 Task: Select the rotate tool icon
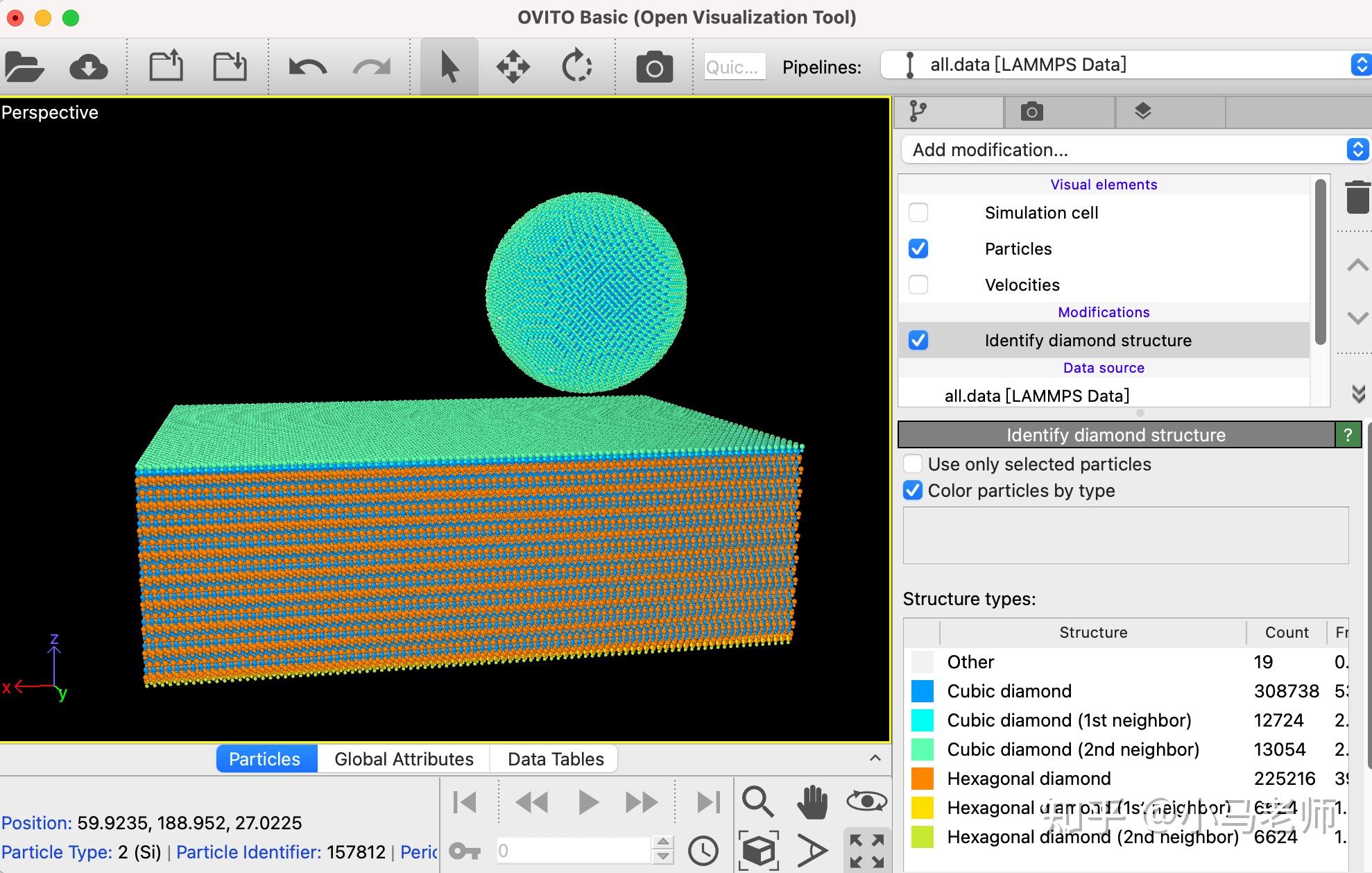pos(576,67)
